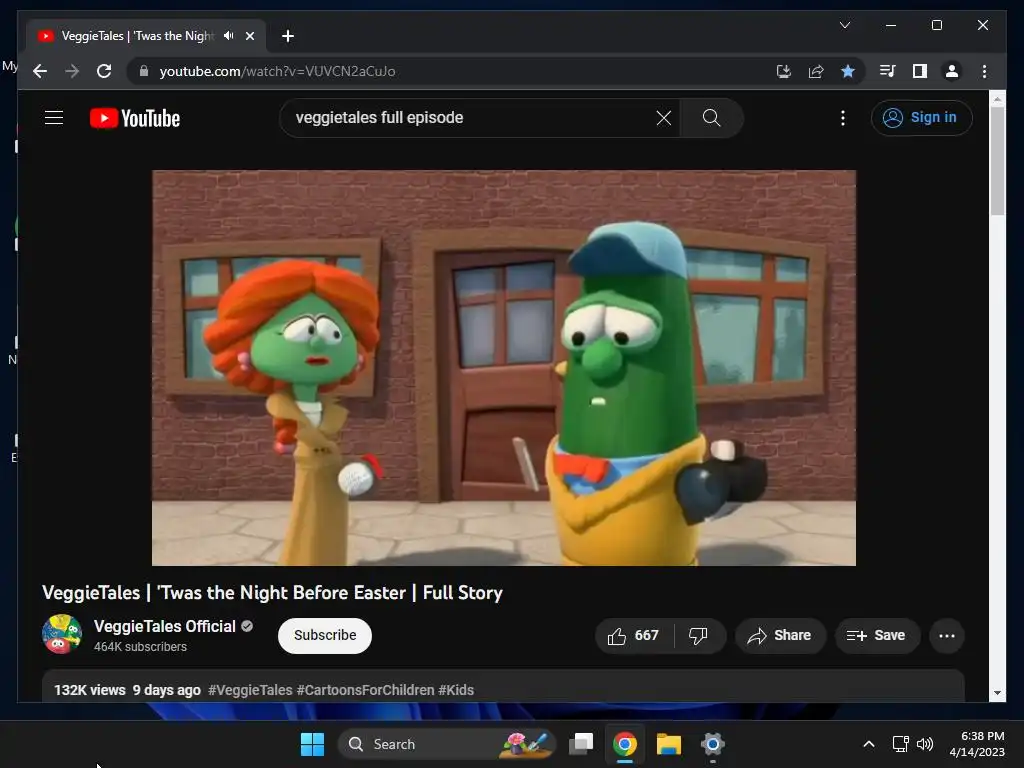The image size is (1024, 768).
Task: Click the taskbar Search box
Action: pos(447,744)
